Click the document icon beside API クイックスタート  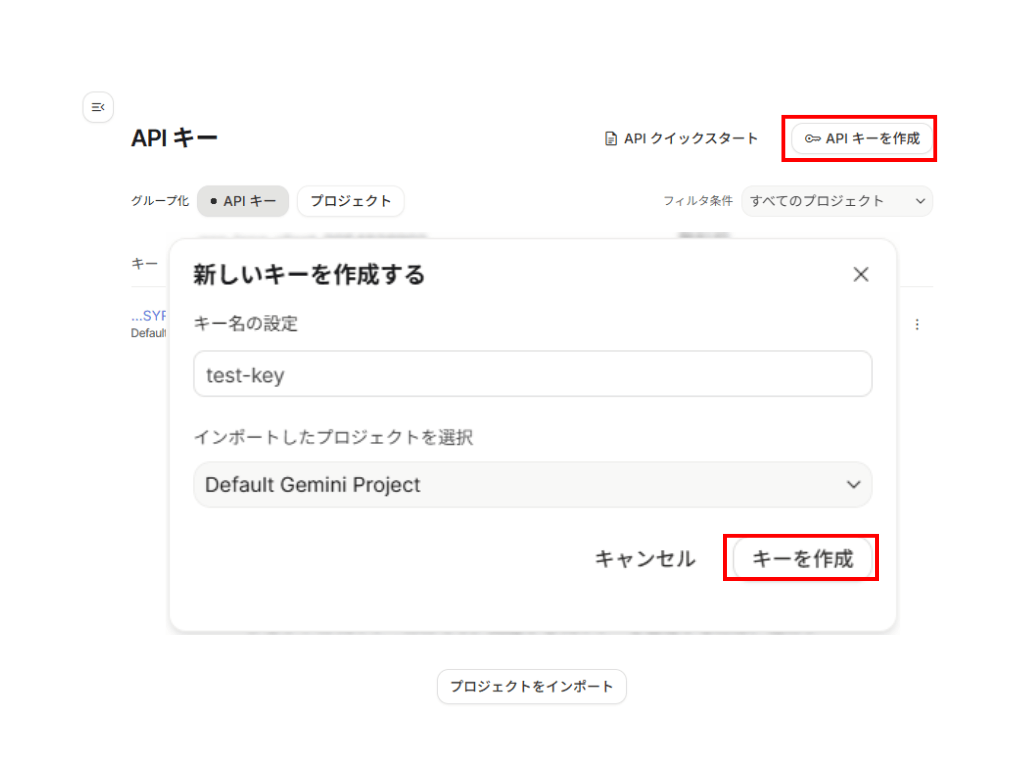(611, 139)
